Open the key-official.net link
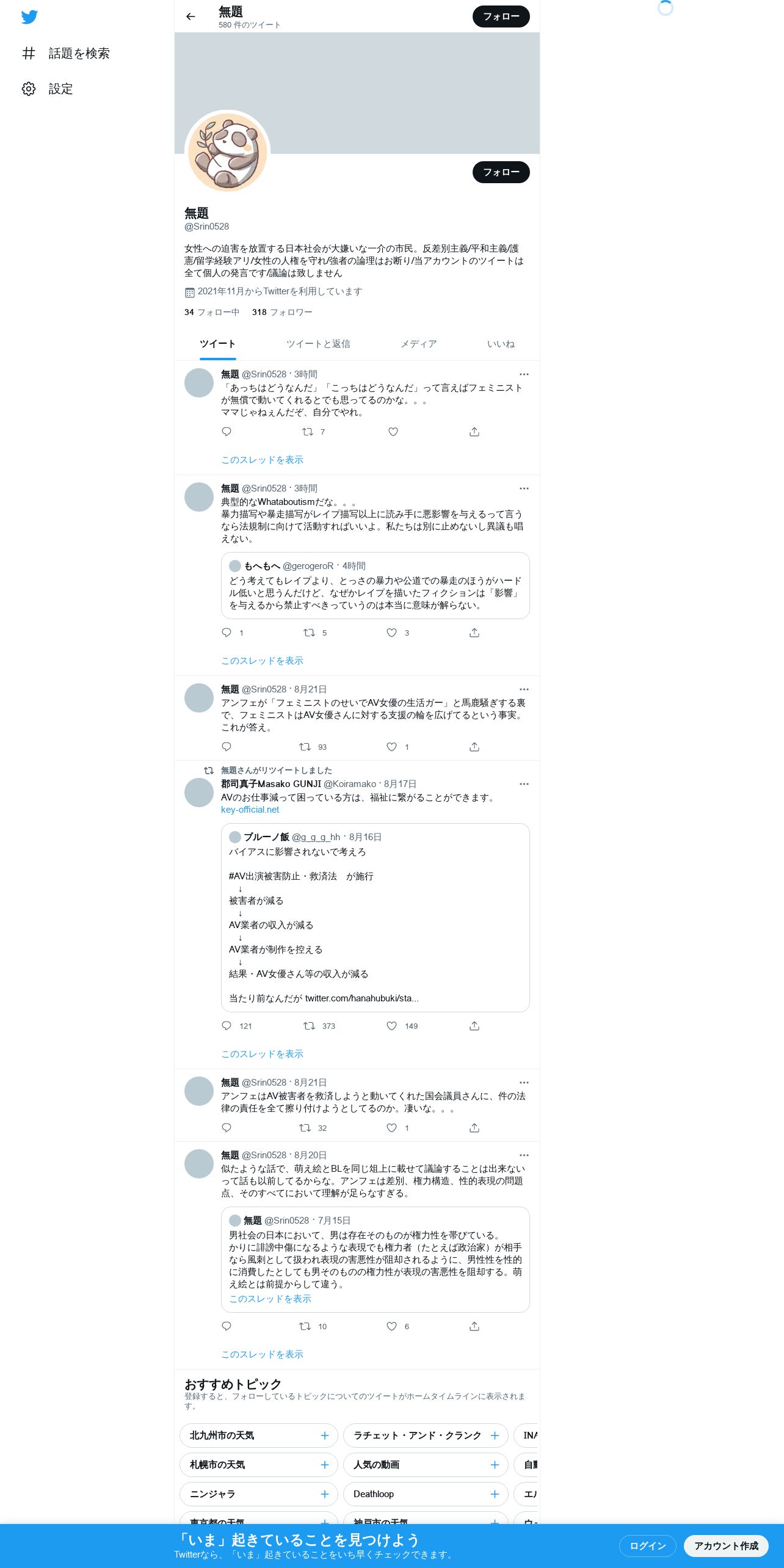 [250, 810]
